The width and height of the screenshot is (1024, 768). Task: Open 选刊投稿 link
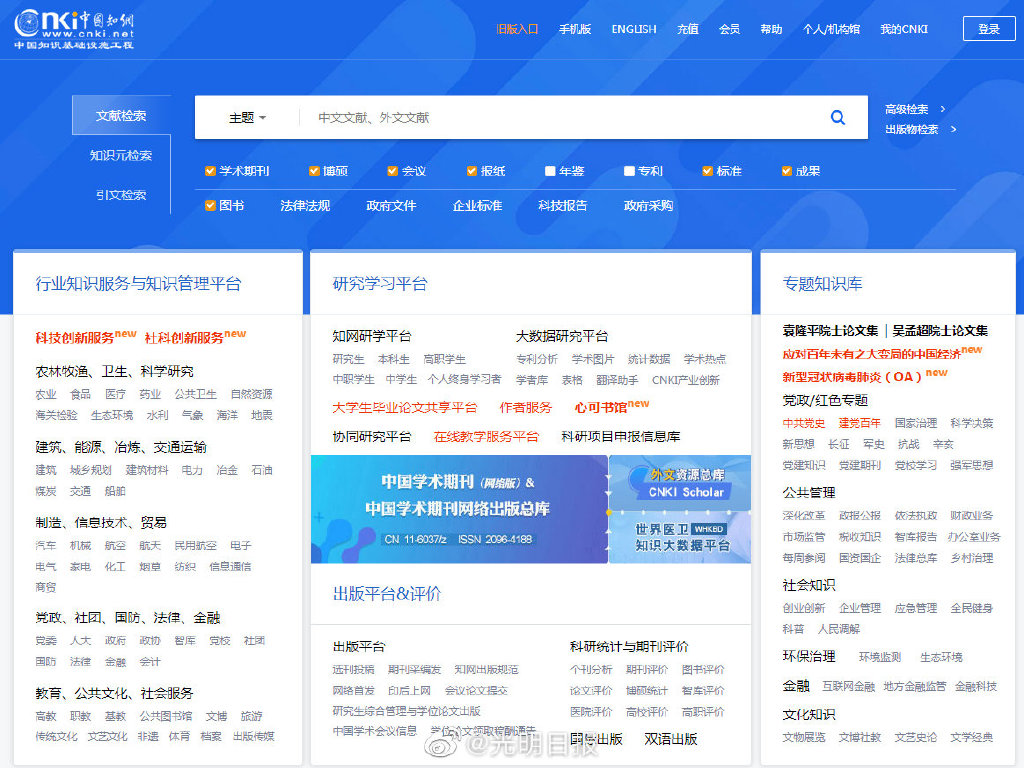coord(353,669)
